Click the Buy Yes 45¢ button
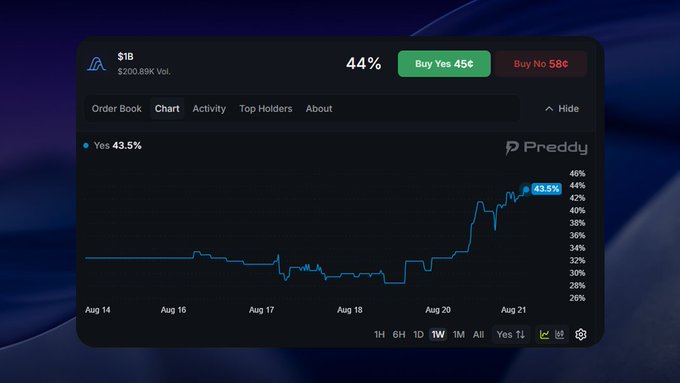Screen dimensions: 680x383 pos(444,64)
